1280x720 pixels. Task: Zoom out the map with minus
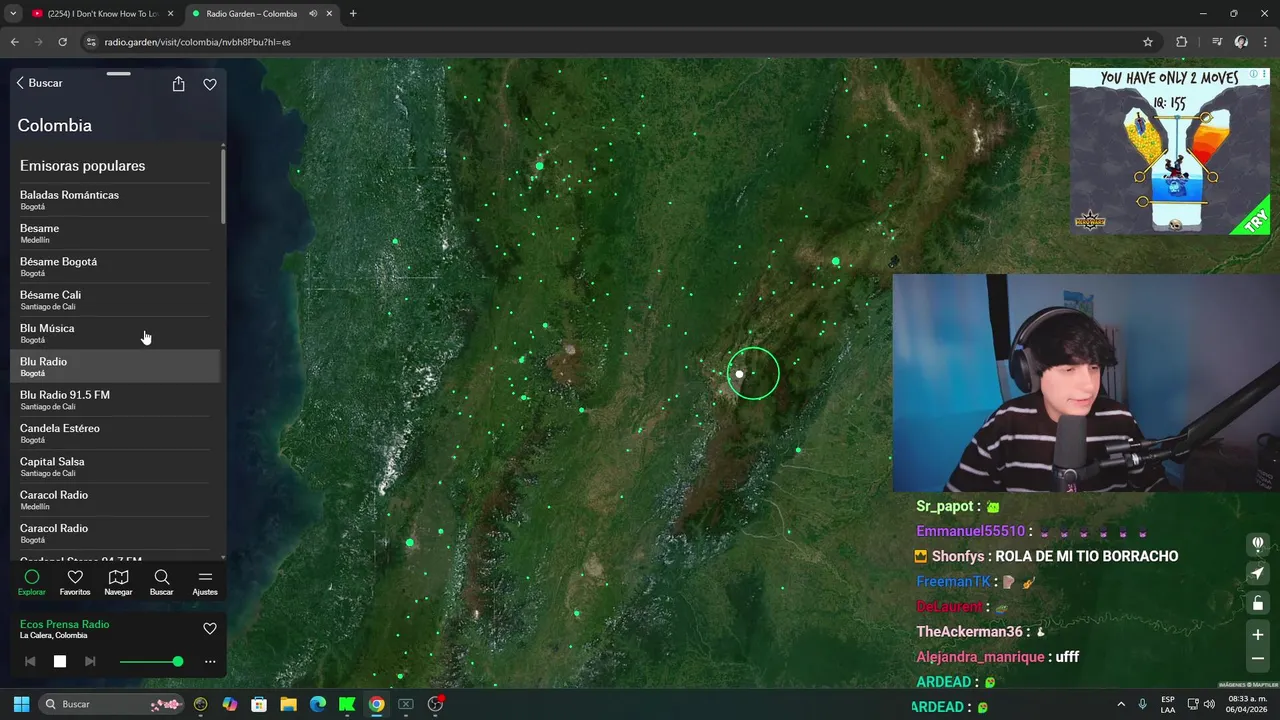pos(1258,659)
